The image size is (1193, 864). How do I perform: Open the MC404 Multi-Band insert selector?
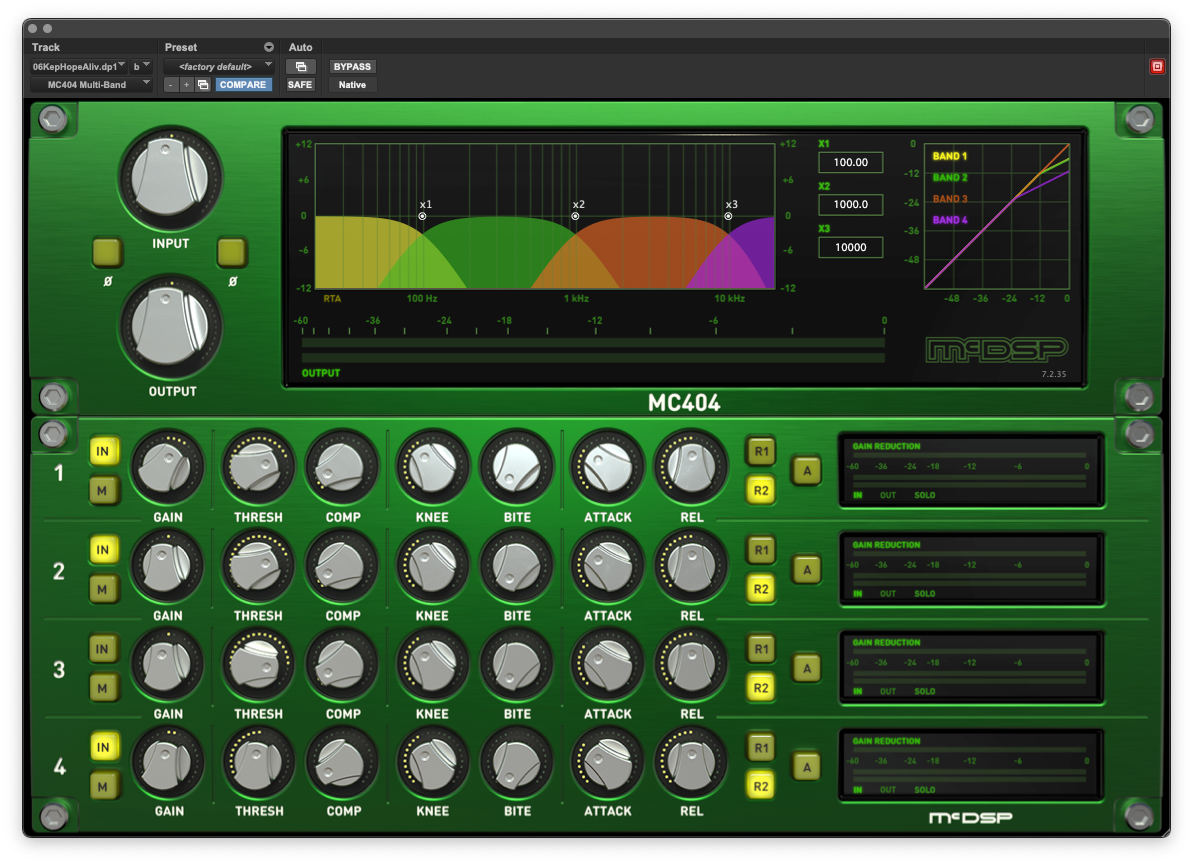(90, 85)
